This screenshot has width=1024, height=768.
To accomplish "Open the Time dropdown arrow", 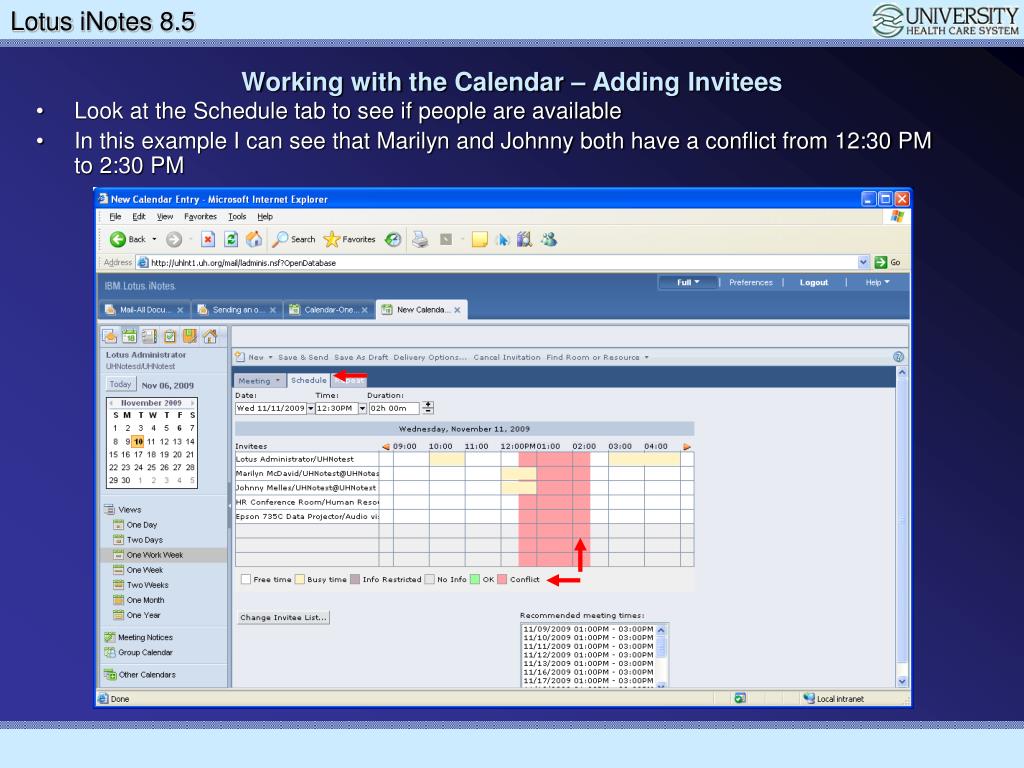I will click(x=362, y=408).
